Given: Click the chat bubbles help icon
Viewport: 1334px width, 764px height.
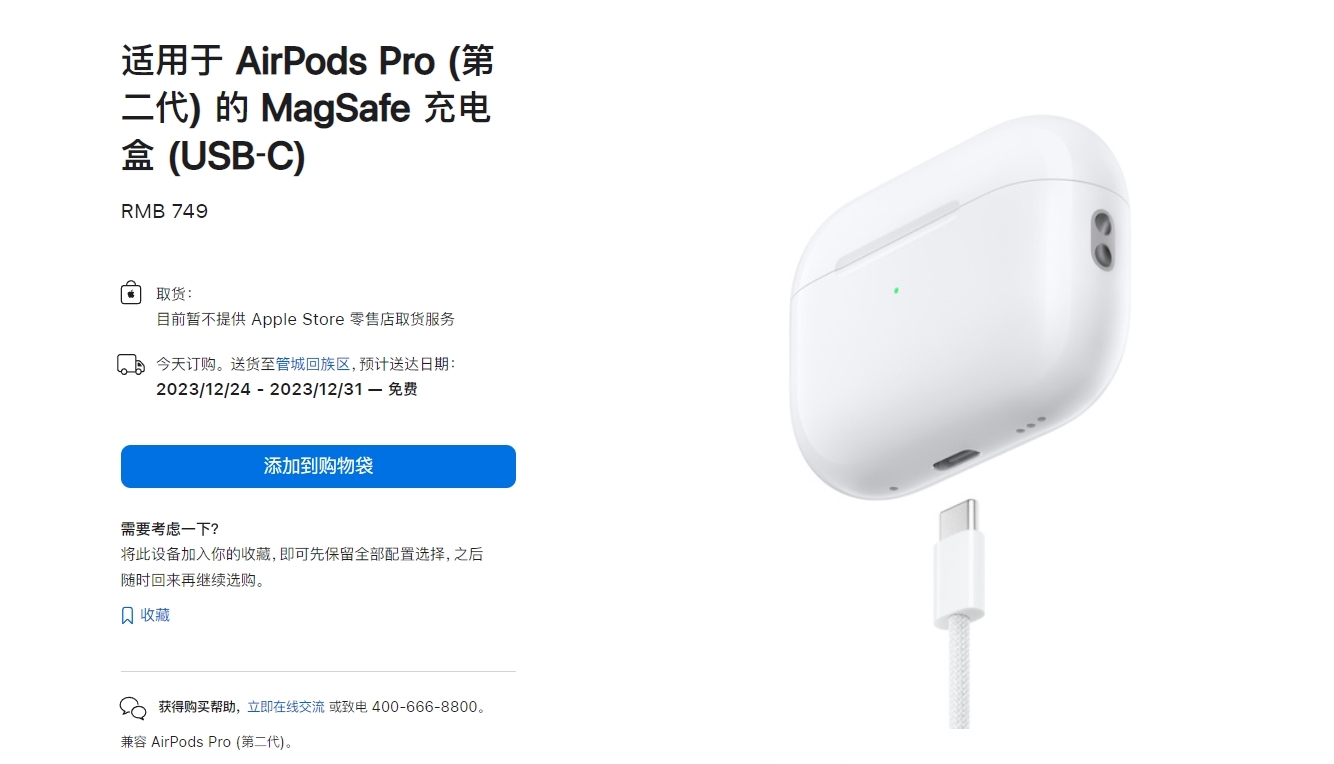Looking at the screenshot, I should click(x=133, y=708).
